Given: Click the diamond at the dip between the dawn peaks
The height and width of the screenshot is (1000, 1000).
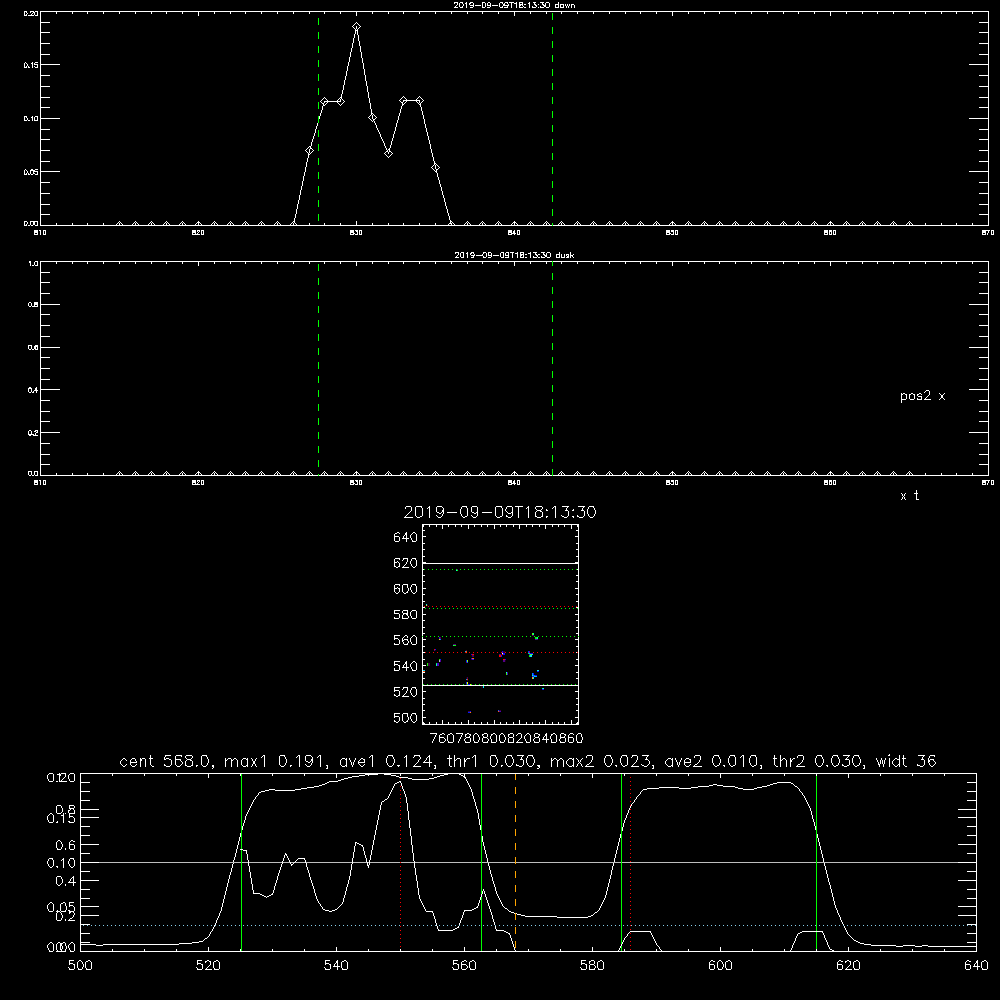Looking at the screenshot, I should pyautogui.click(x=388, y=154).
